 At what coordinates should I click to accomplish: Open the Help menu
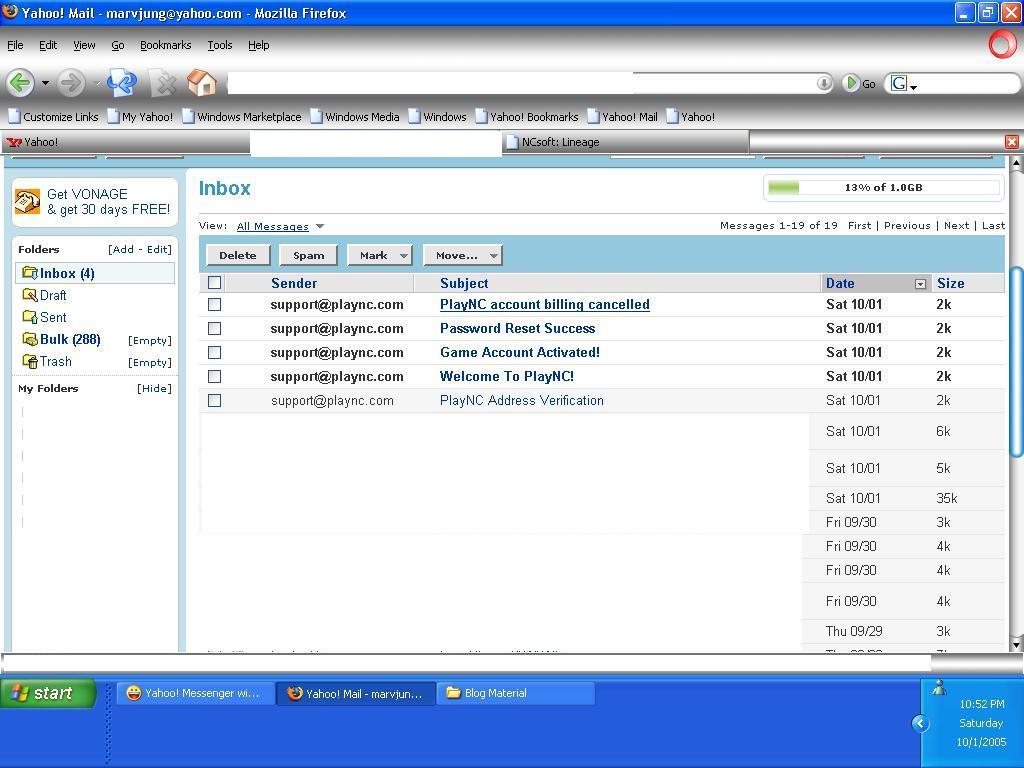[259, 45]
